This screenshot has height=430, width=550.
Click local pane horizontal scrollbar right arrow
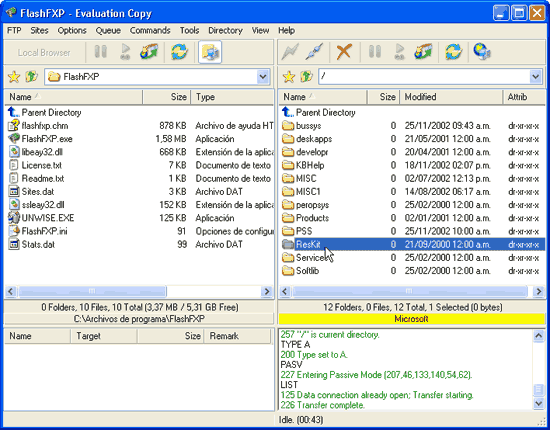(x=267, y=291)
